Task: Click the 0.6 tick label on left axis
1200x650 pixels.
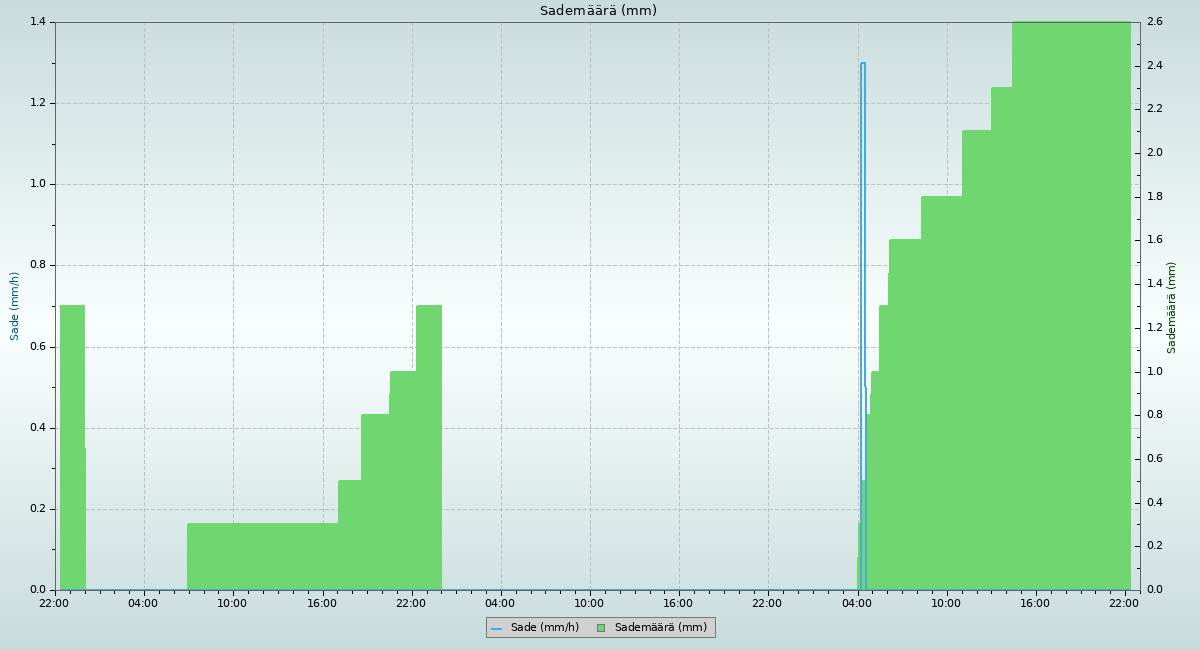Action: pos(38,347)
